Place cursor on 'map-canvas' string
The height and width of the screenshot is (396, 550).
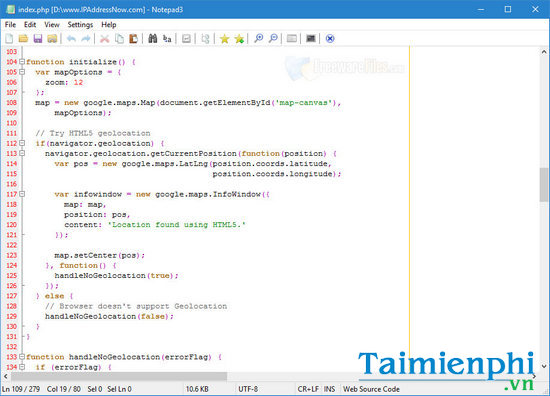(x=304, y=102)
